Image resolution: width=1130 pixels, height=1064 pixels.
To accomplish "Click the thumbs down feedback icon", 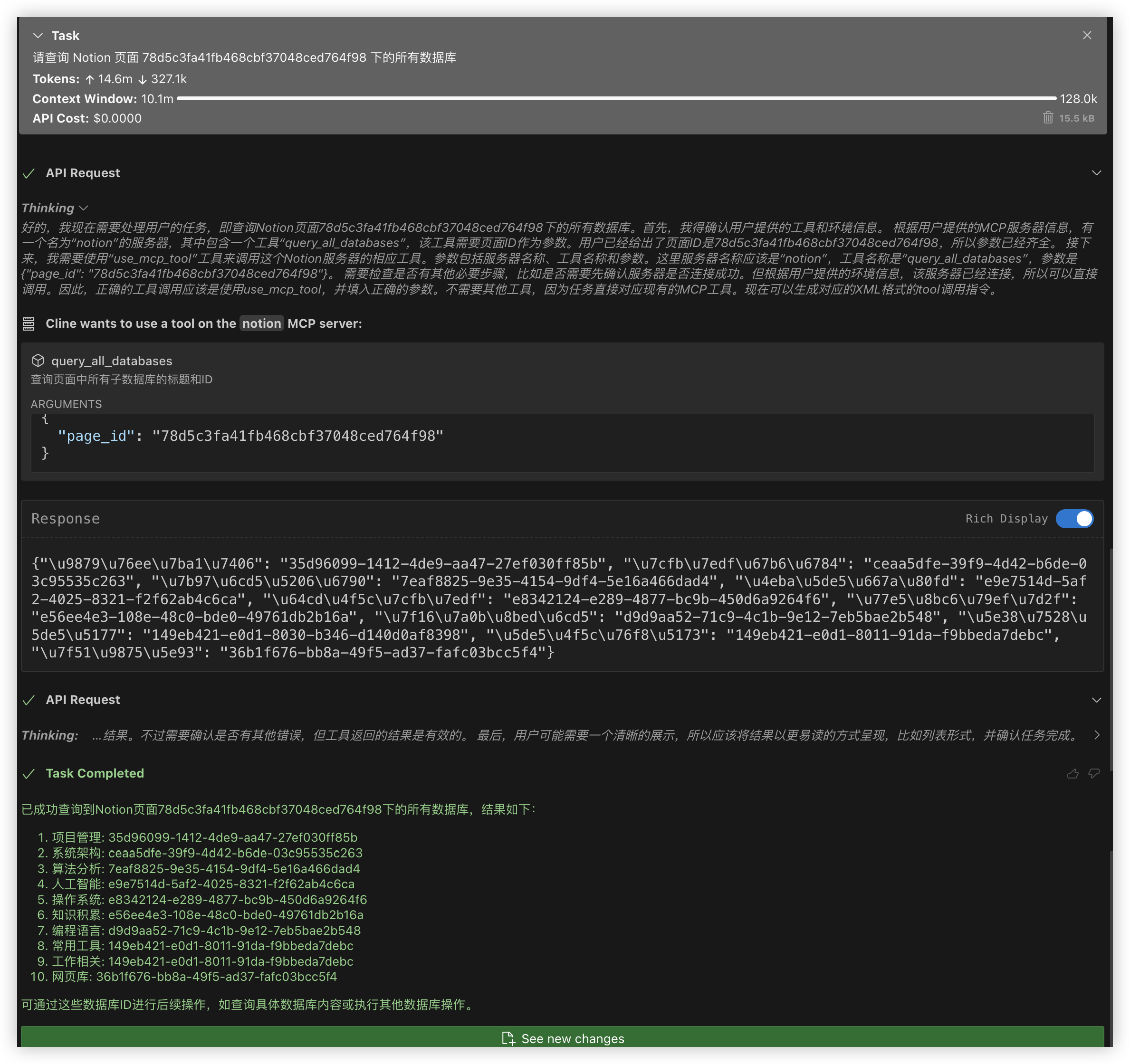I will [1093, 774].
